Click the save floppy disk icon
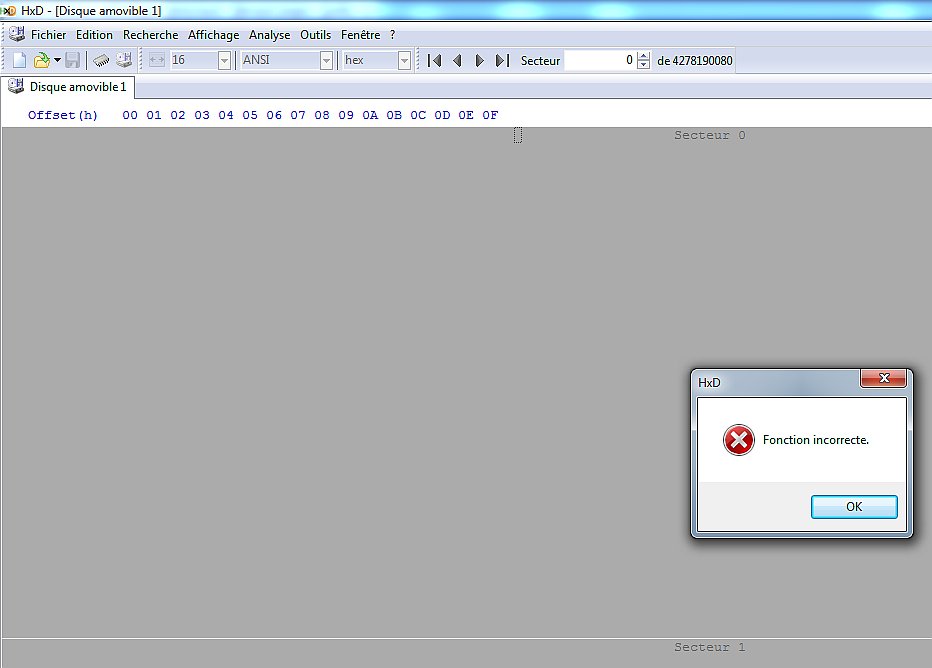Viewport: 932px width, 668px height. tap(73, 60)
